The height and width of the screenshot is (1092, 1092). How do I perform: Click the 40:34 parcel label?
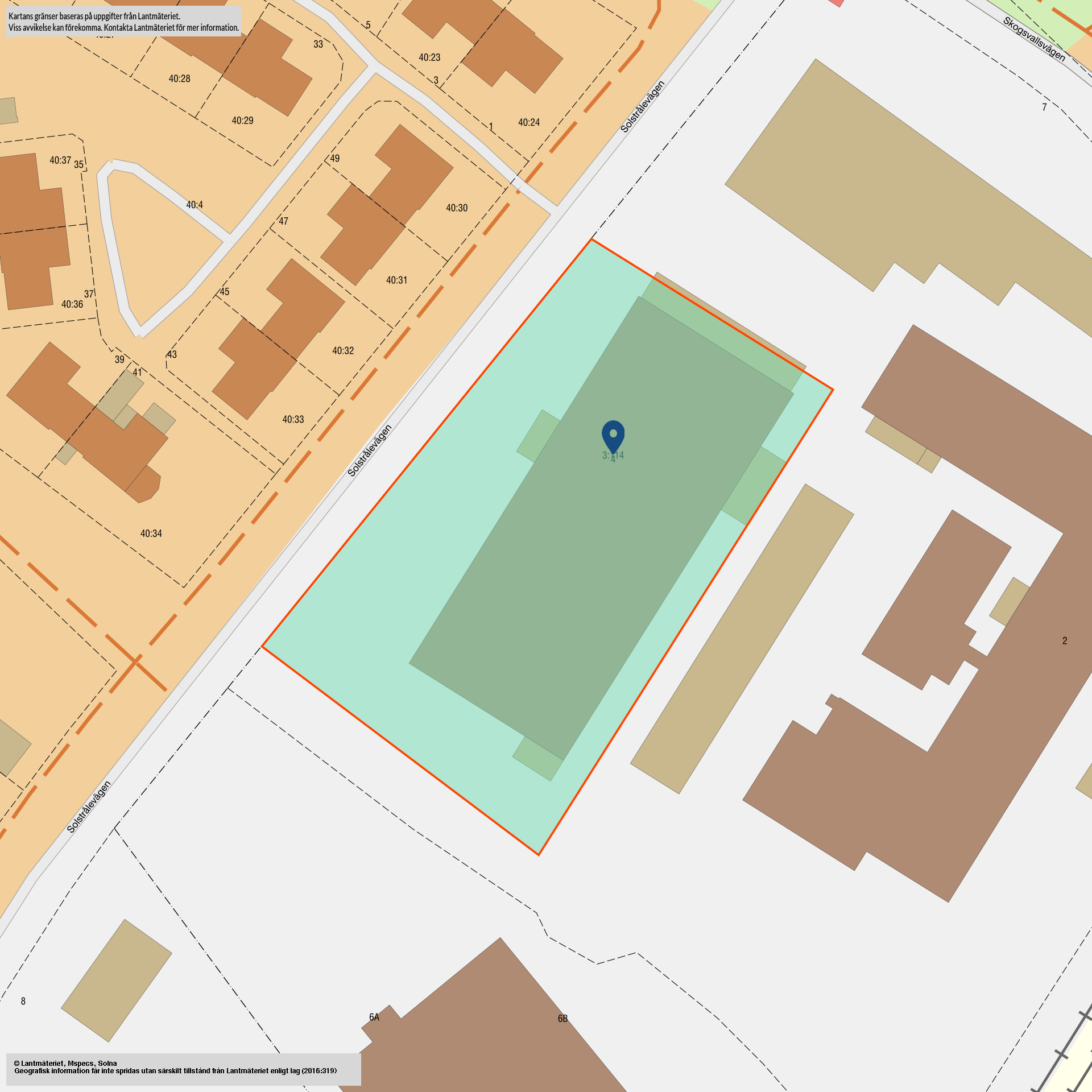pos(151,533)
